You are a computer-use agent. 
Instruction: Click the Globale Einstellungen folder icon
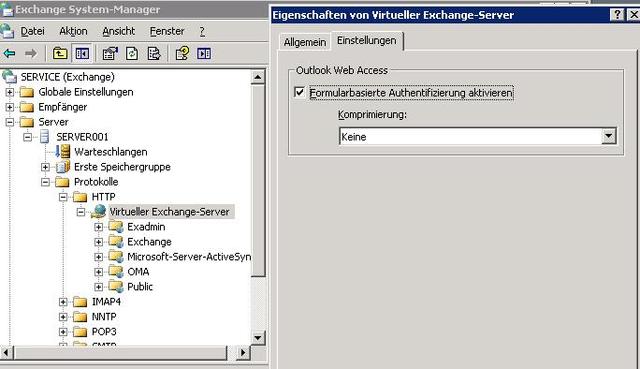click(x=27, y=92)
